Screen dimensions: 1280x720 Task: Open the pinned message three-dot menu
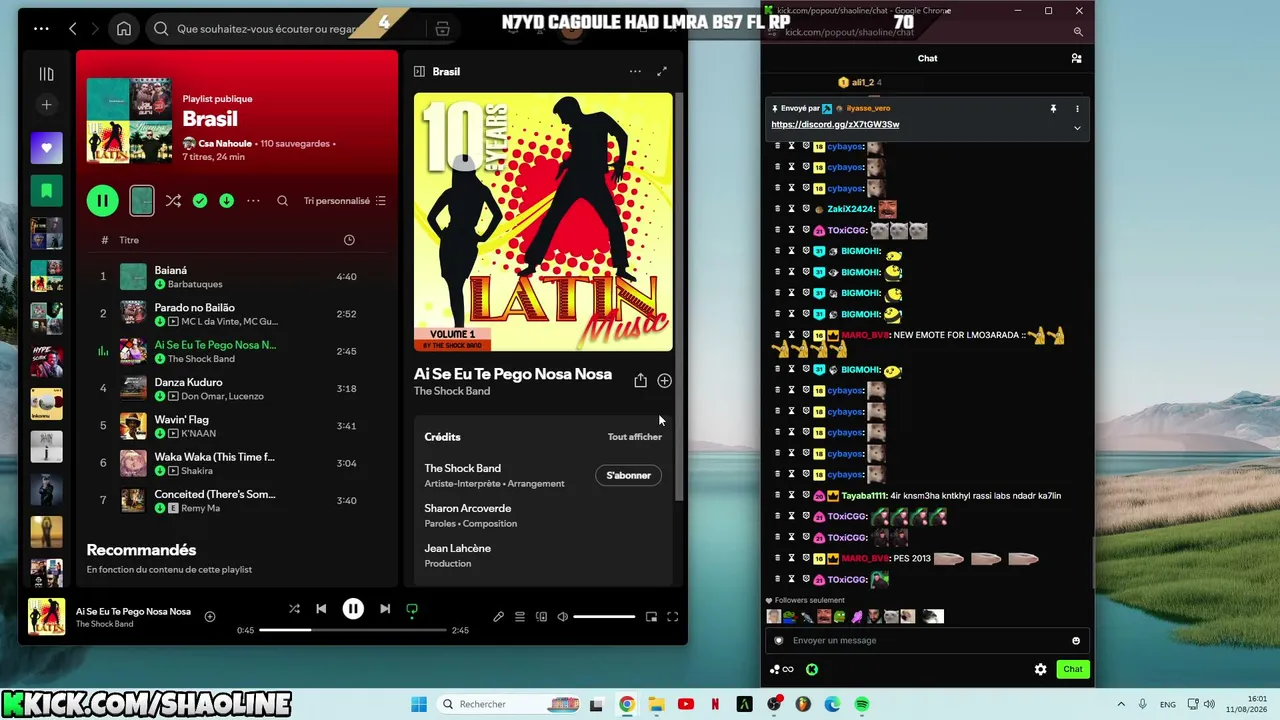(1077, 108)
